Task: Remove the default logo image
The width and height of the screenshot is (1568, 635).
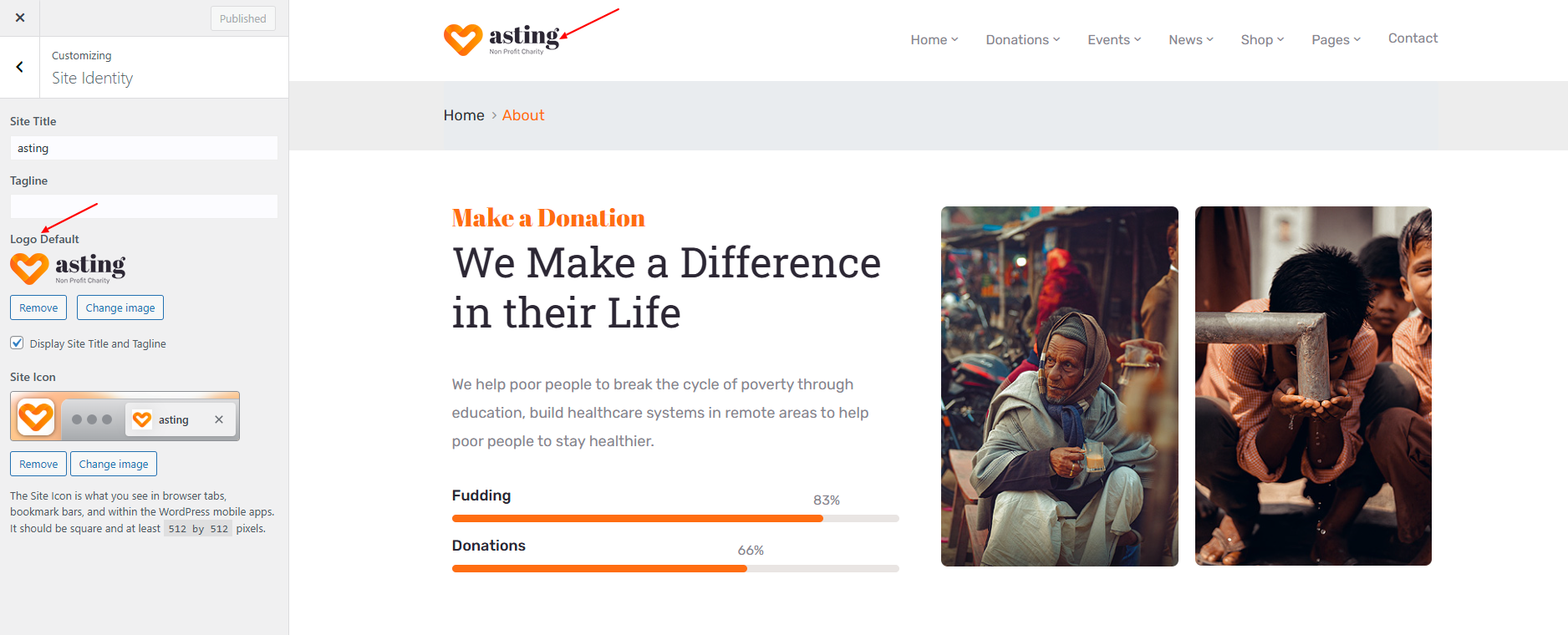Action: (x=38, y=307)
